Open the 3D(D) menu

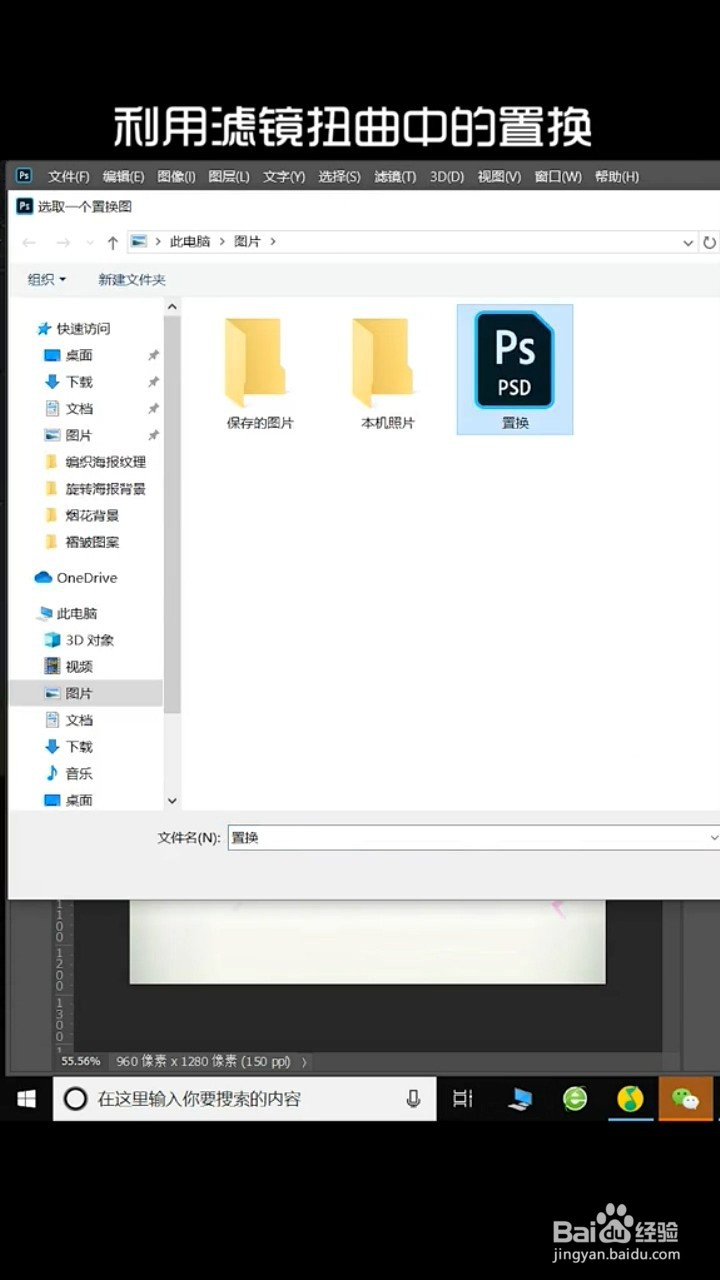point(447,177)
